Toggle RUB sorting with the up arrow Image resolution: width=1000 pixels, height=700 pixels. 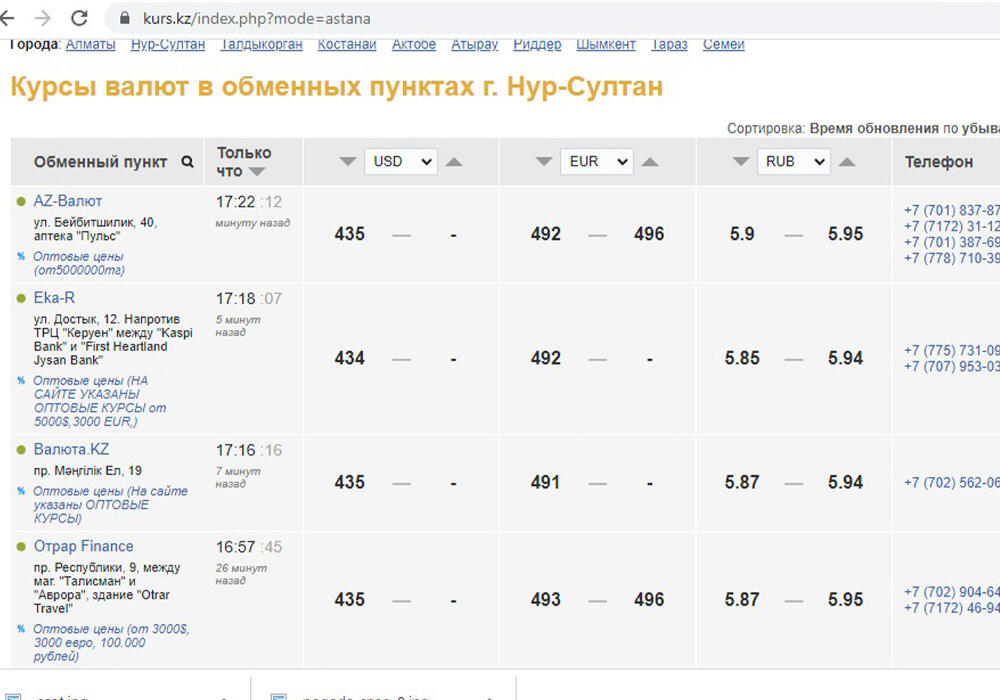(847, 161)
